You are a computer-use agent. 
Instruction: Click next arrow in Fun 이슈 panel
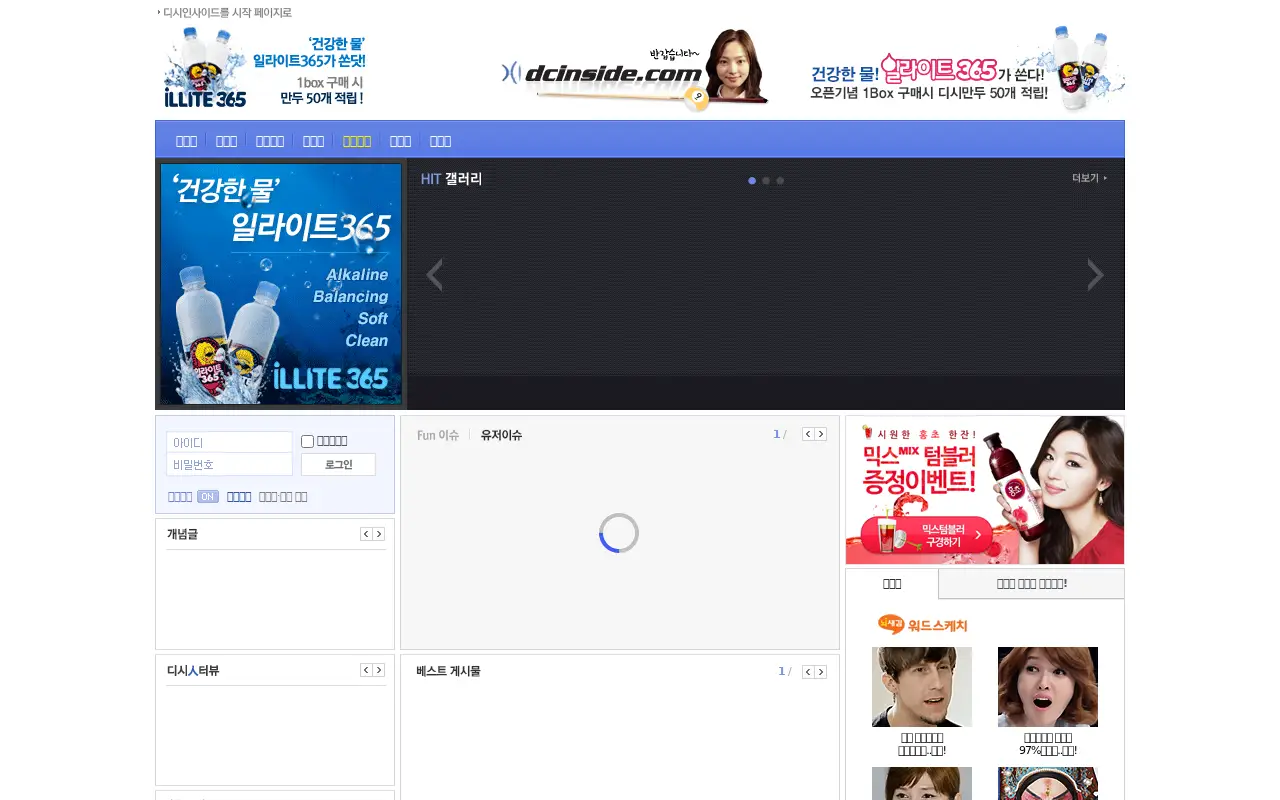point(821,434)
